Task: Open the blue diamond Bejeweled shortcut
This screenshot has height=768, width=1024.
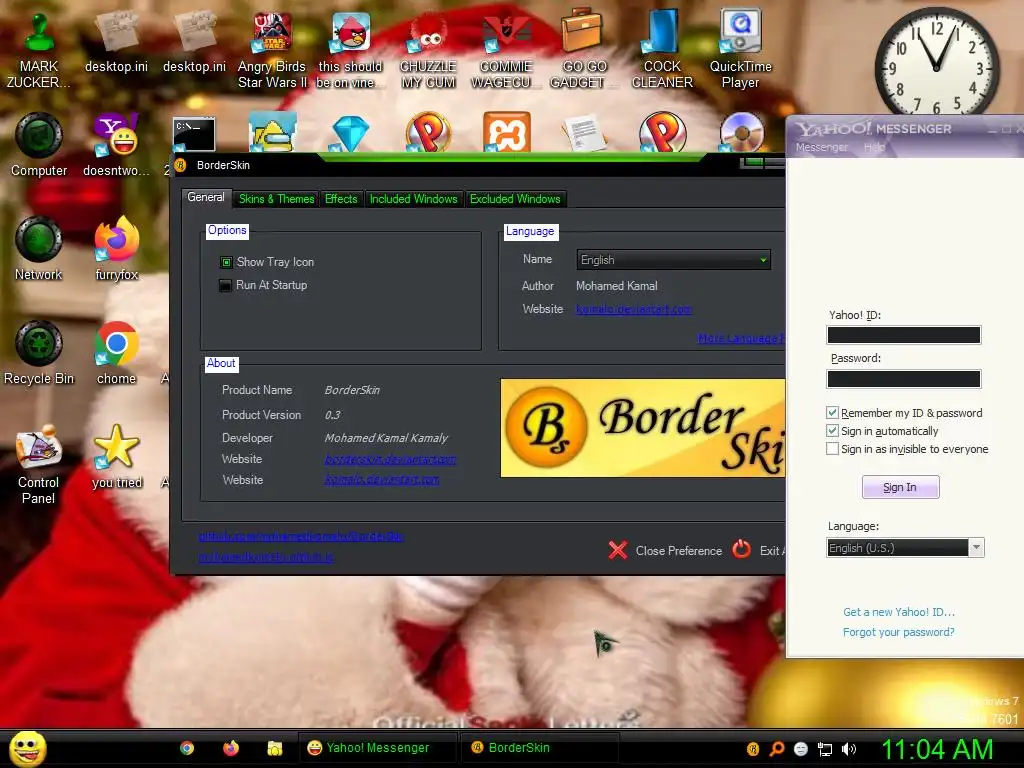Action: click(350, 134)
